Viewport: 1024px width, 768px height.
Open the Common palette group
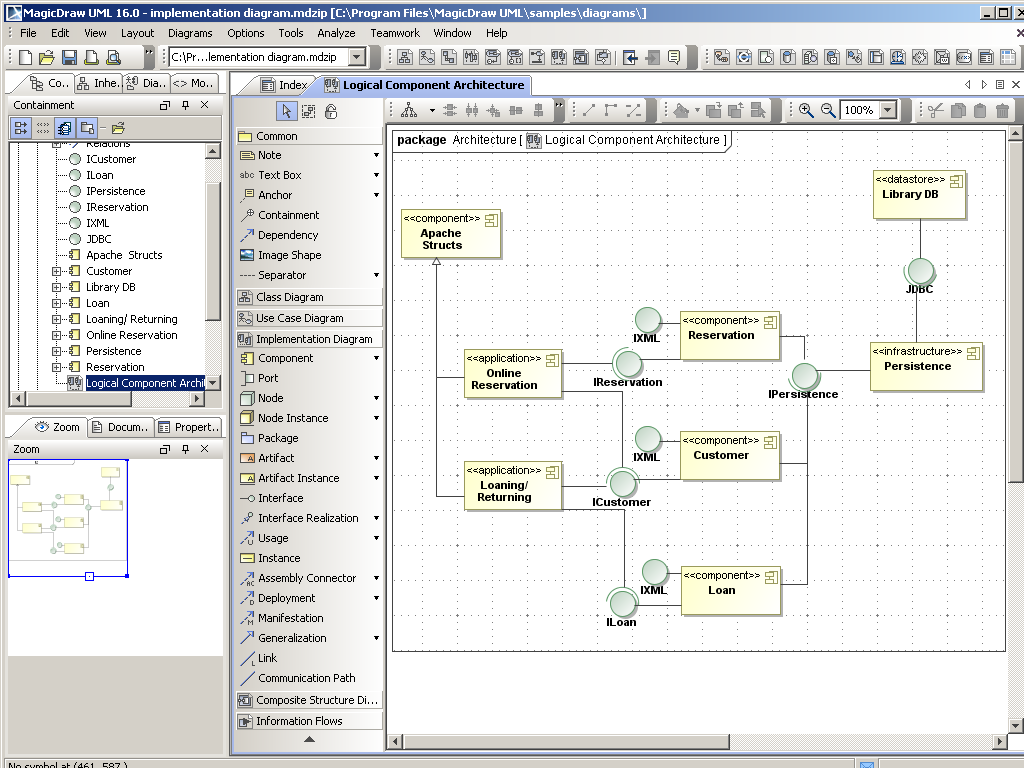click(310, 136)
